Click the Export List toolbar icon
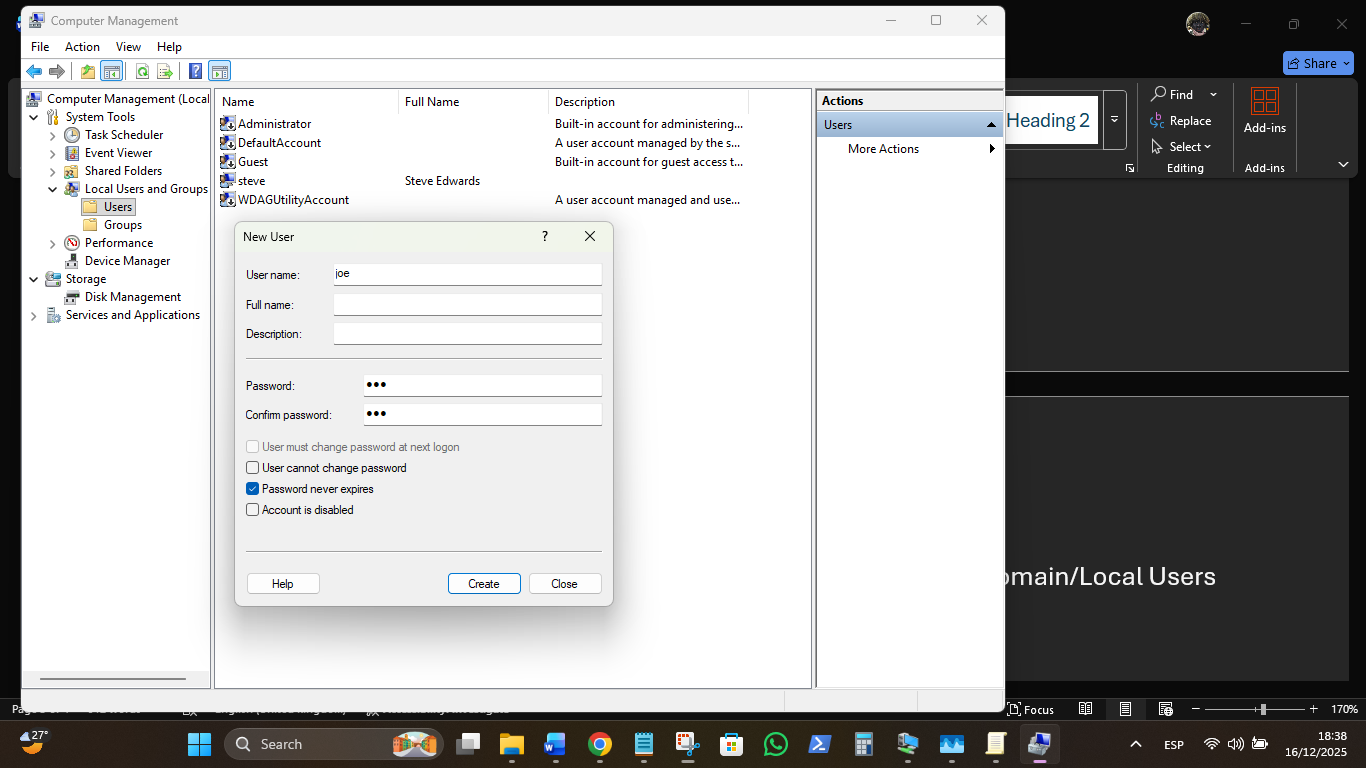Viewport: 1366px width, 768px height. click(165, 71)
